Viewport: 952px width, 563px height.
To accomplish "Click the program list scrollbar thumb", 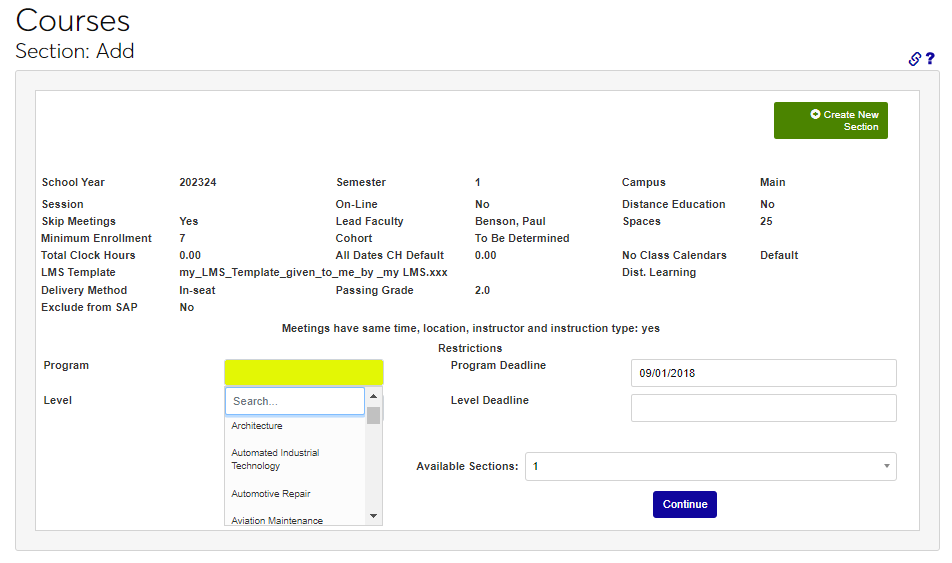I will click(374, 415).
